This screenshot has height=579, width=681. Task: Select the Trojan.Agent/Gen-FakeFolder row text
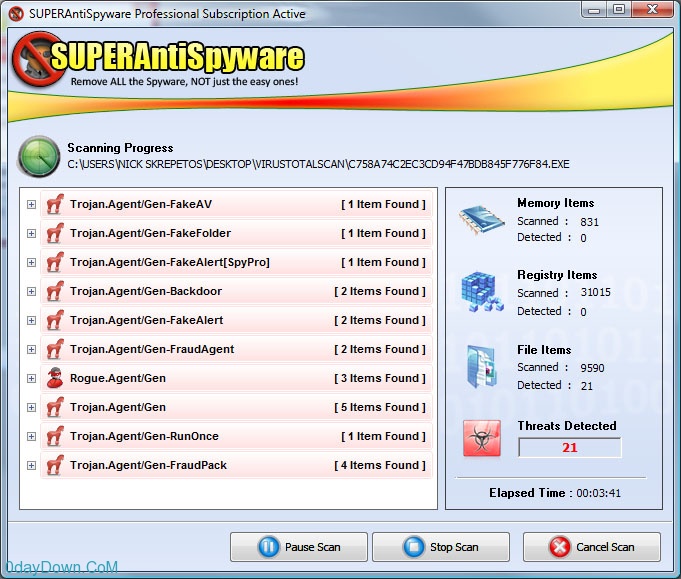tap(150, 233)
